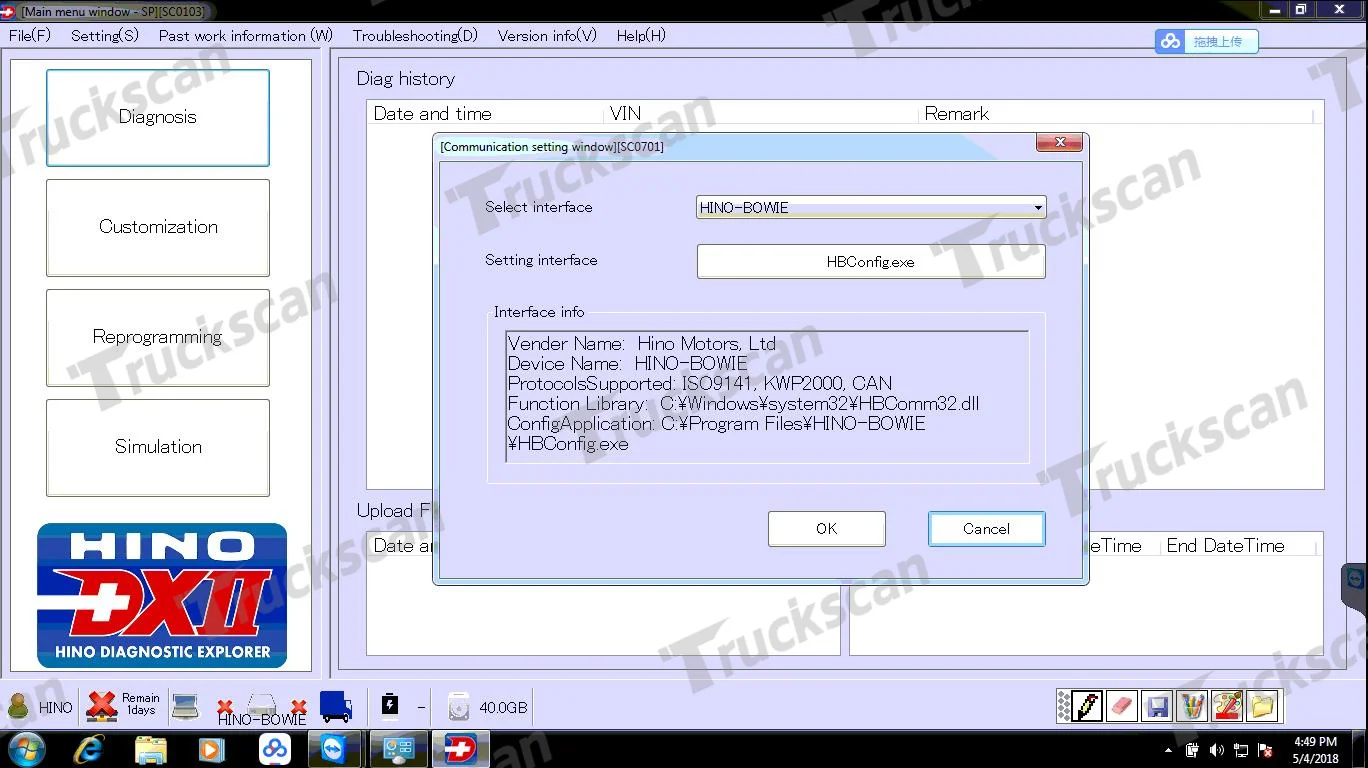
Task: Open the File(F) menu
Action: 30,35
